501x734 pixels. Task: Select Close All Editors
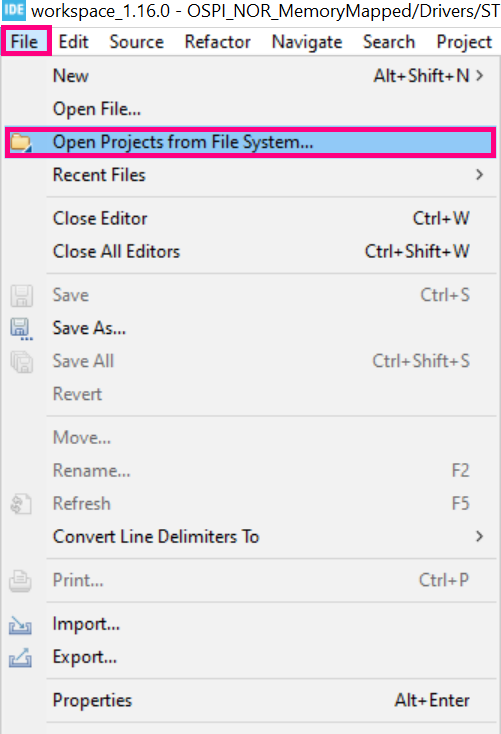pyautogui.click(x=116, y=252)
